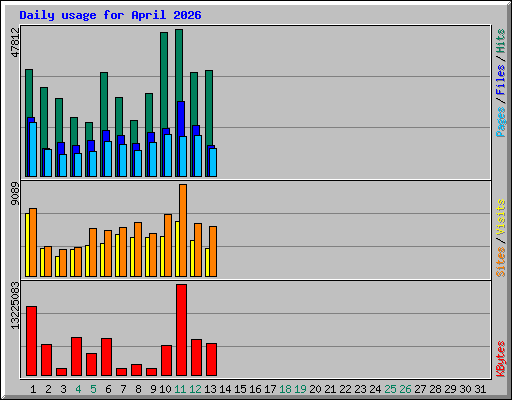
Task: Click day label 25 on x-axis
Action: click(390, 389)
